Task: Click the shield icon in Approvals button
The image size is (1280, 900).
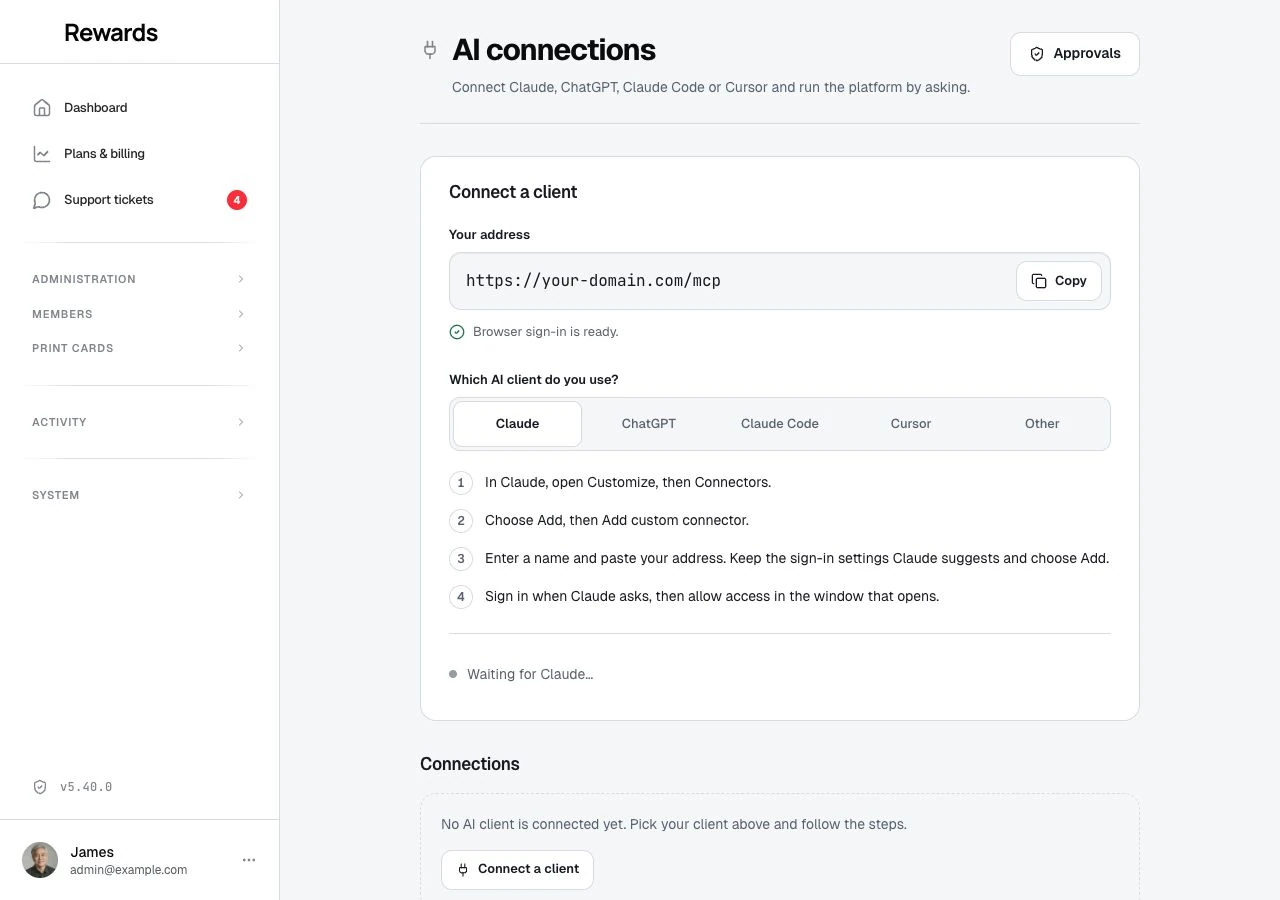Action: 1037,54
